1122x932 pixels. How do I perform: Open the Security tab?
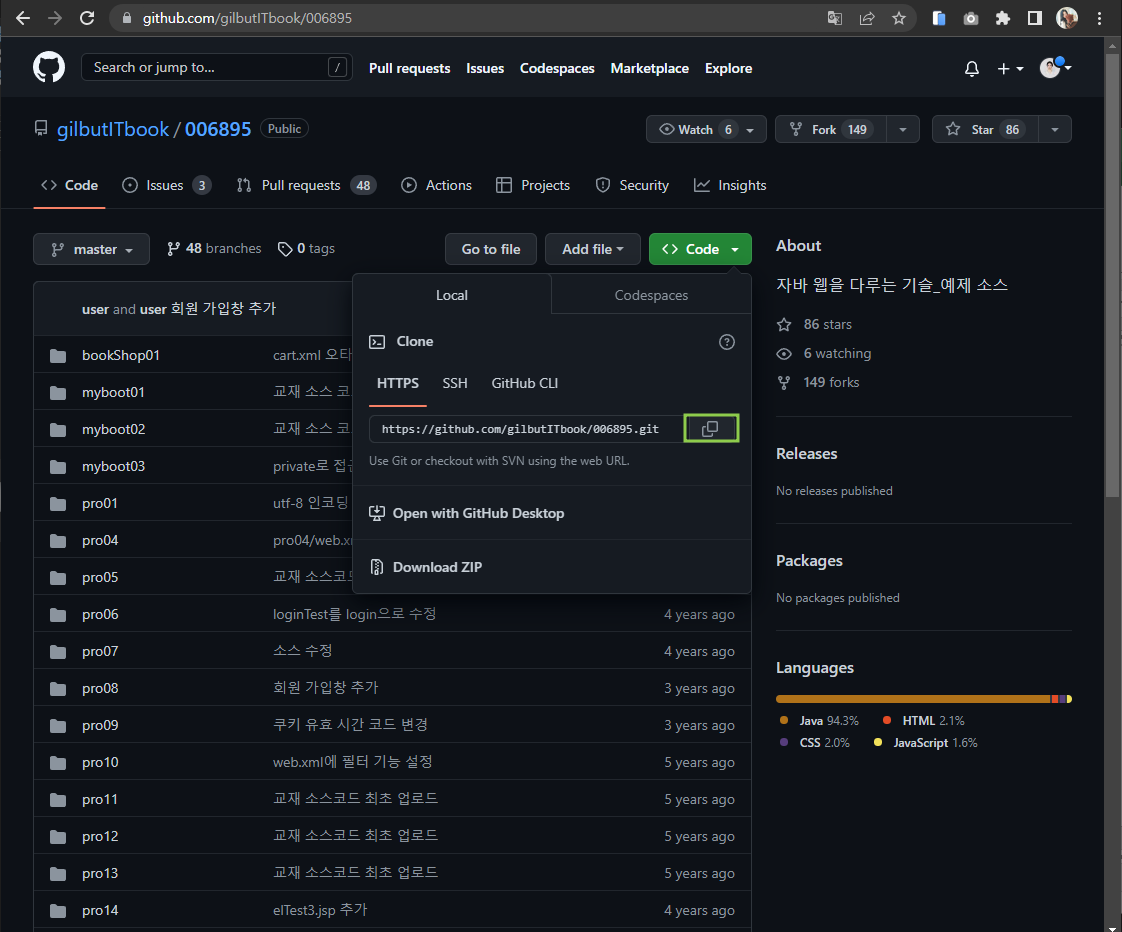[x=632, y=185]
